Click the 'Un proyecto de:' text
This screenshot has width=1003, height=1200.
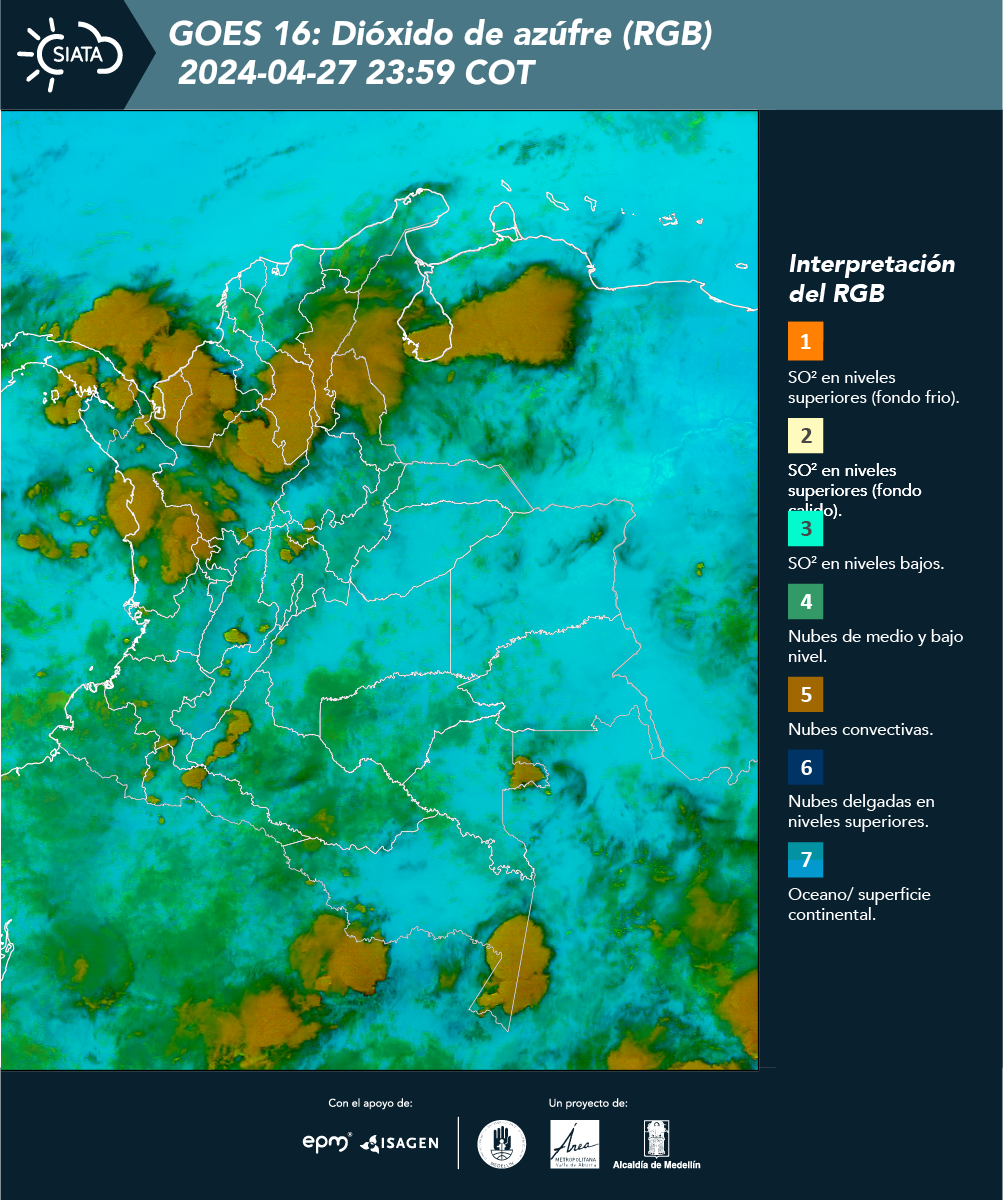click(588, 1103)
